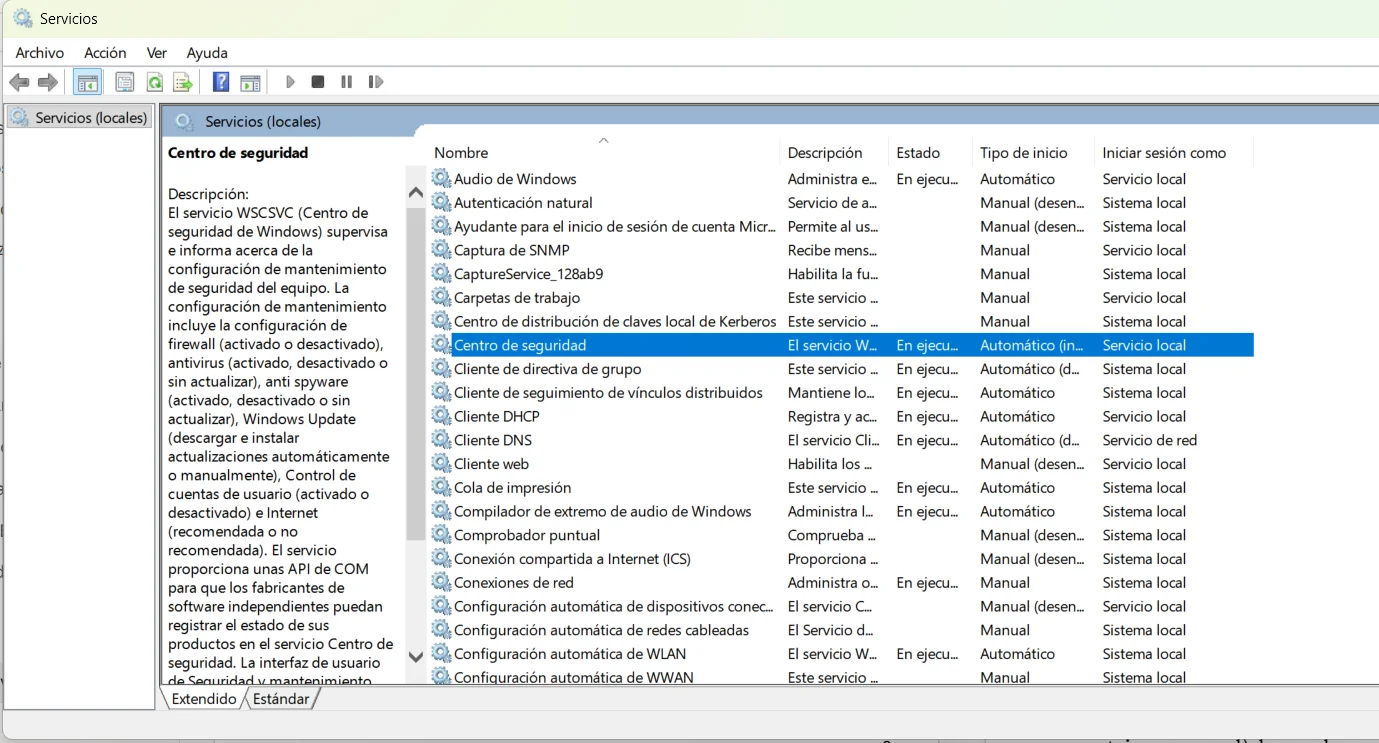The height and width of the screenshot is (743, 1379).
Task: Switch to the Extendido tab
Action: (204, 699)
